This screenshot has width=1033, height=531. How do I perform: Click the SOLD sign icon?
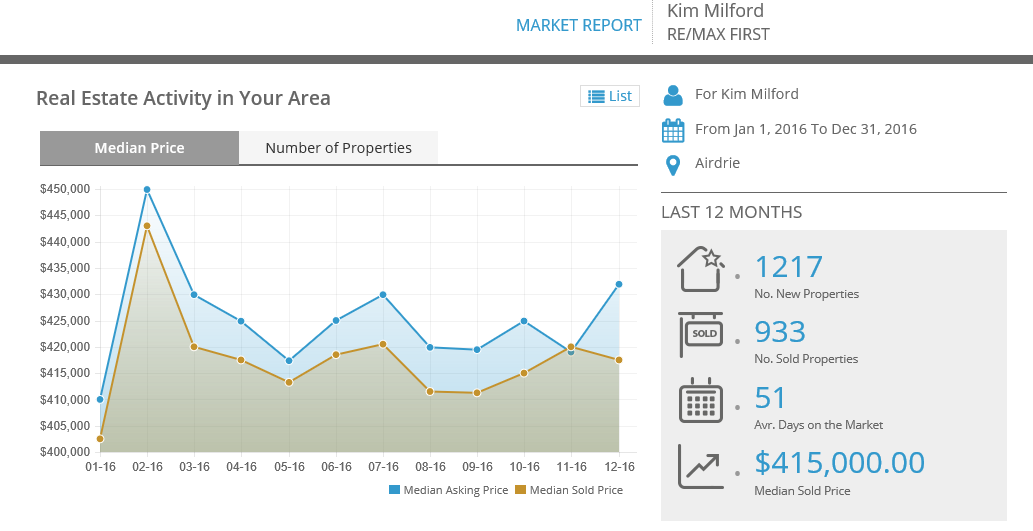[x=701, y=334]
